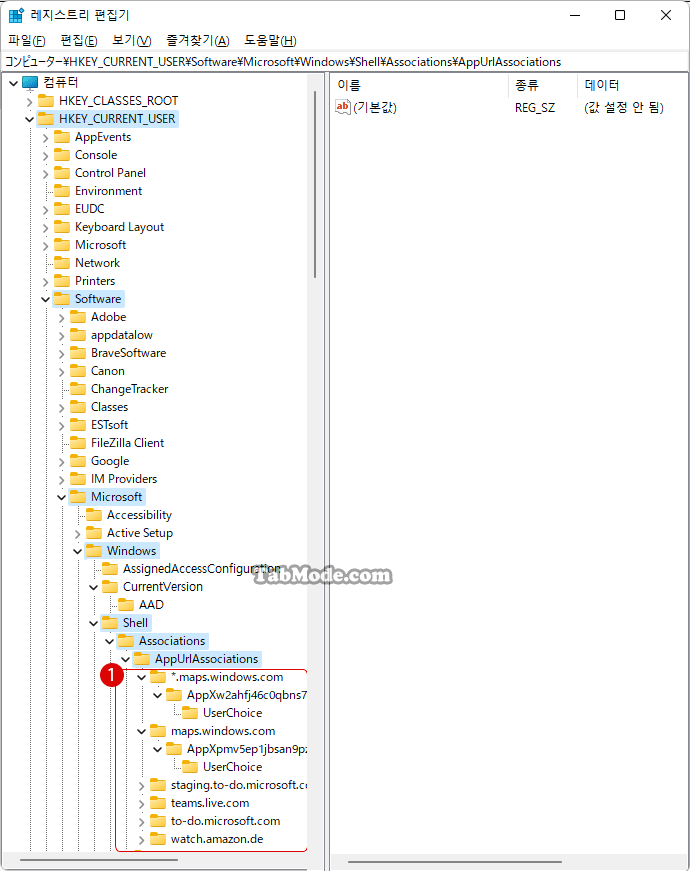Select the Associations key
690x871 pixels.
coord(172,640)
